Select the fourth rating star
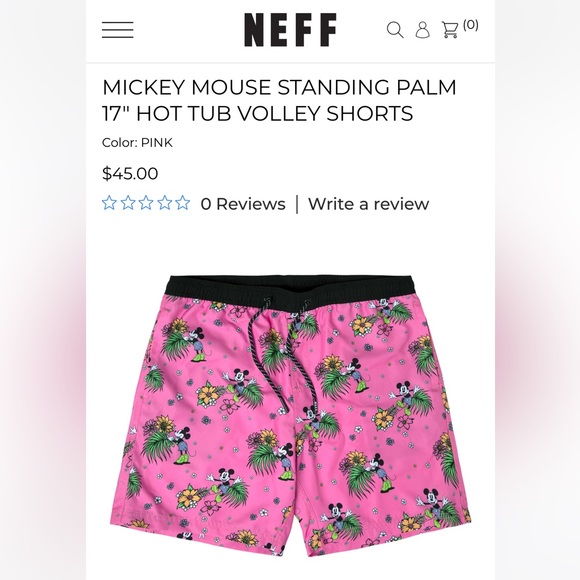580x580 pixels. click(x=164, y=203)
